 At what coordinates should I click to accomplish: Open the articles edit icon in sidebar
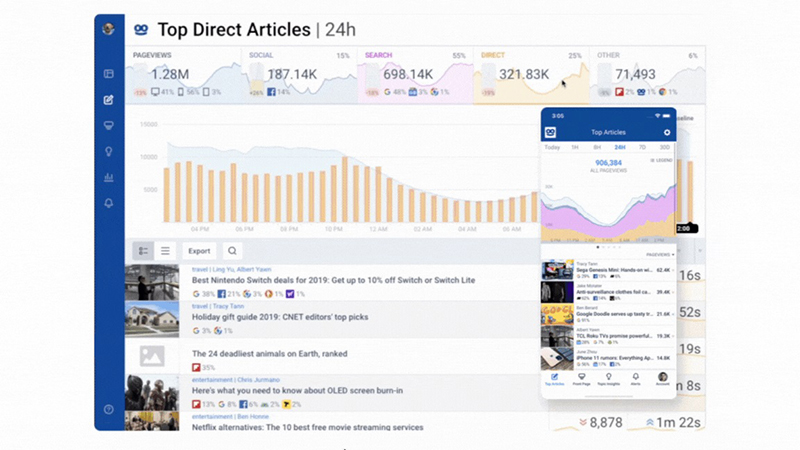tap(108, 99)
